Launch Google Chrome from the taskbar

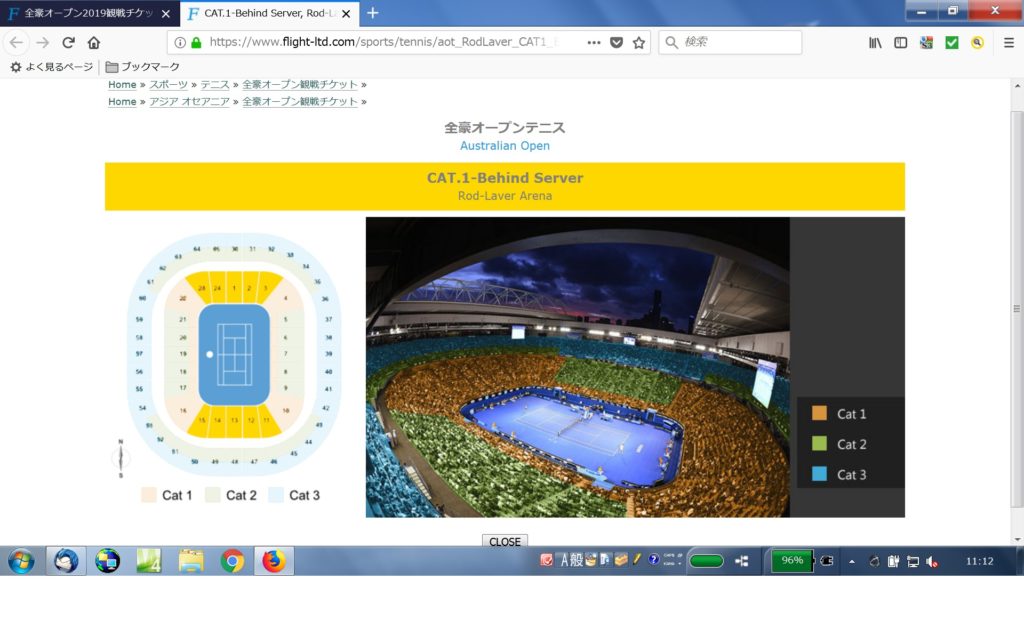pos(232,561)
